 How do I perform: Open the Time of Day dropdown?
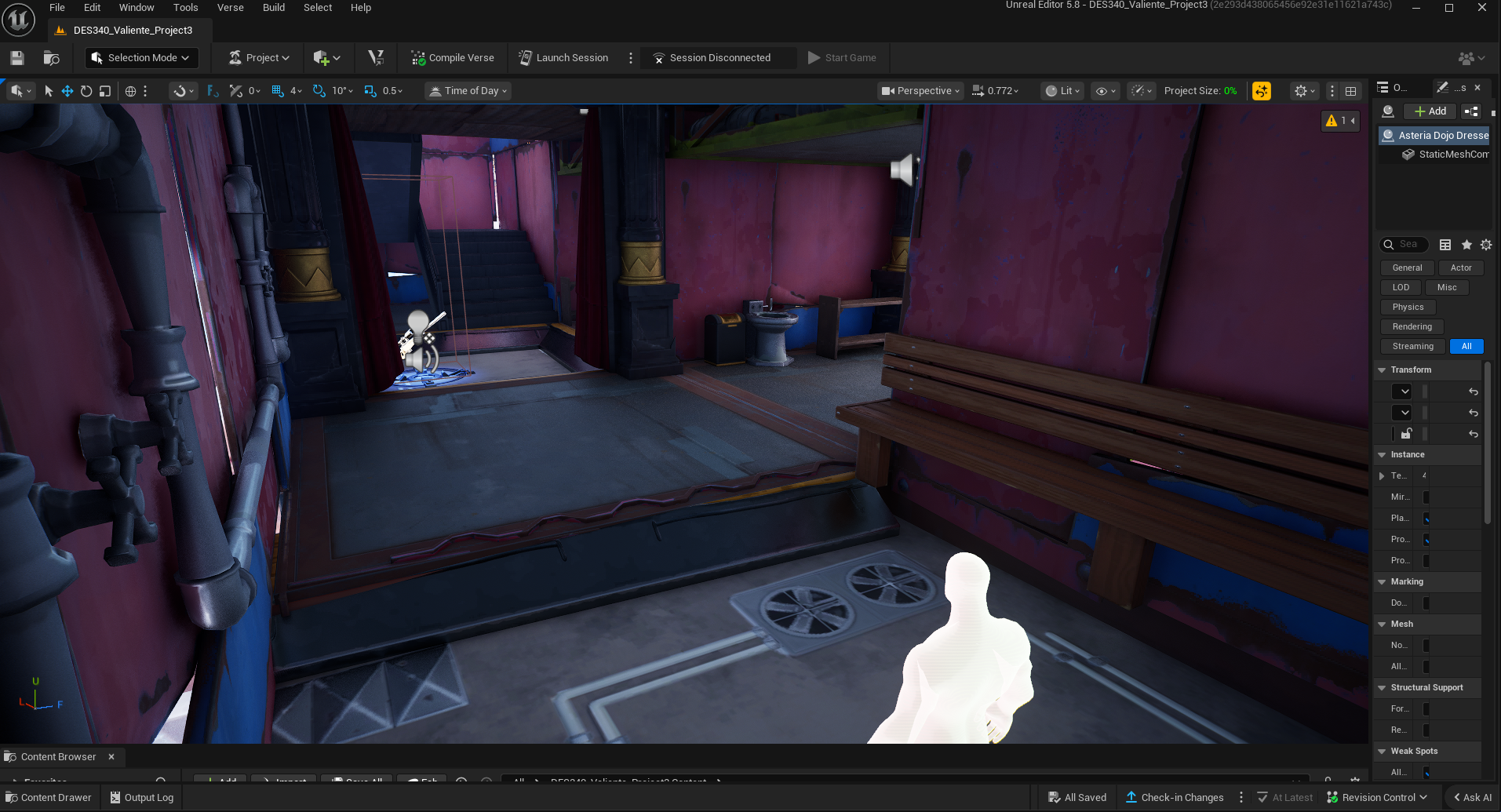468,91
